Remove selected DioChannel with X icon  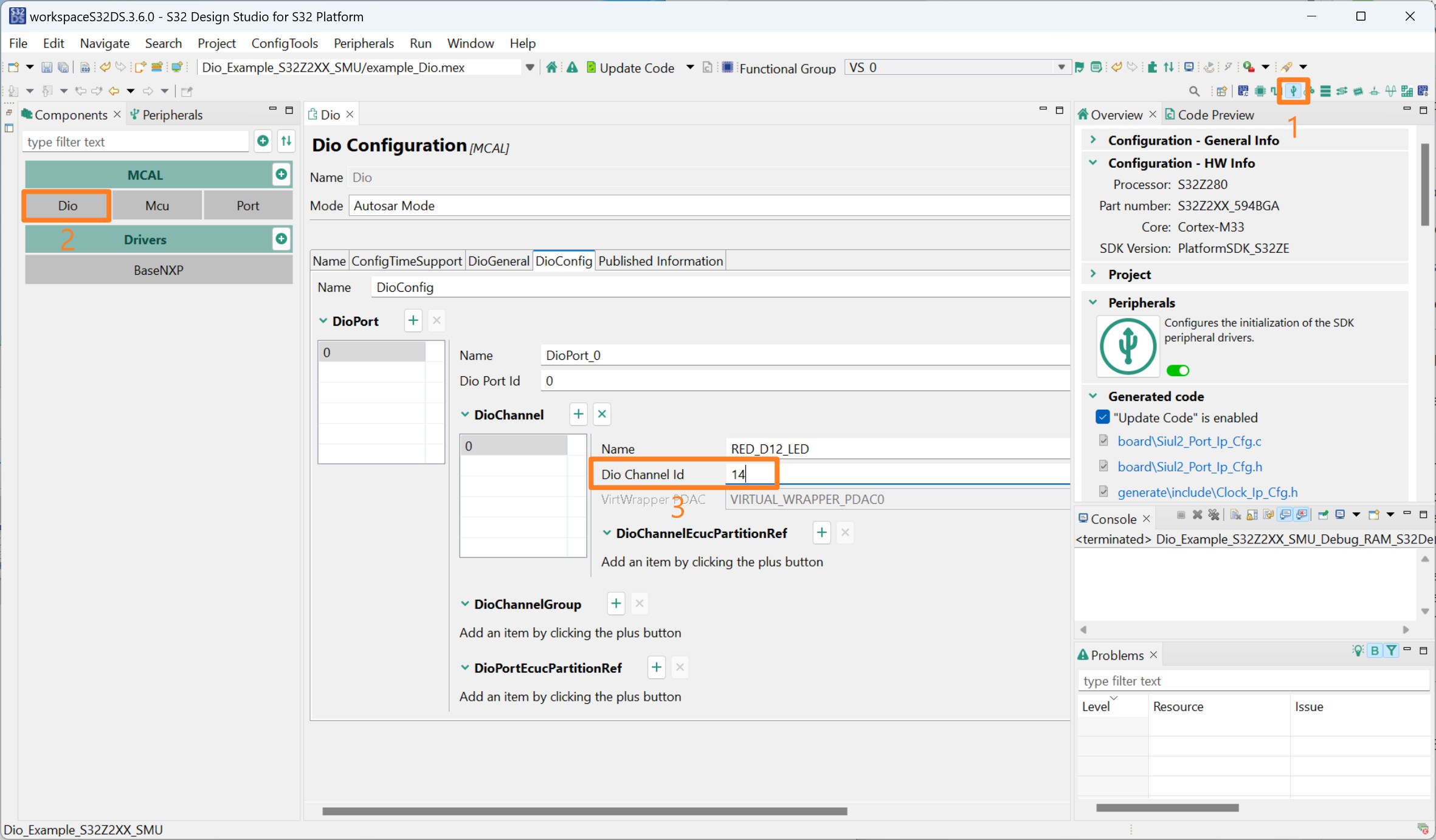pos(602,415)
